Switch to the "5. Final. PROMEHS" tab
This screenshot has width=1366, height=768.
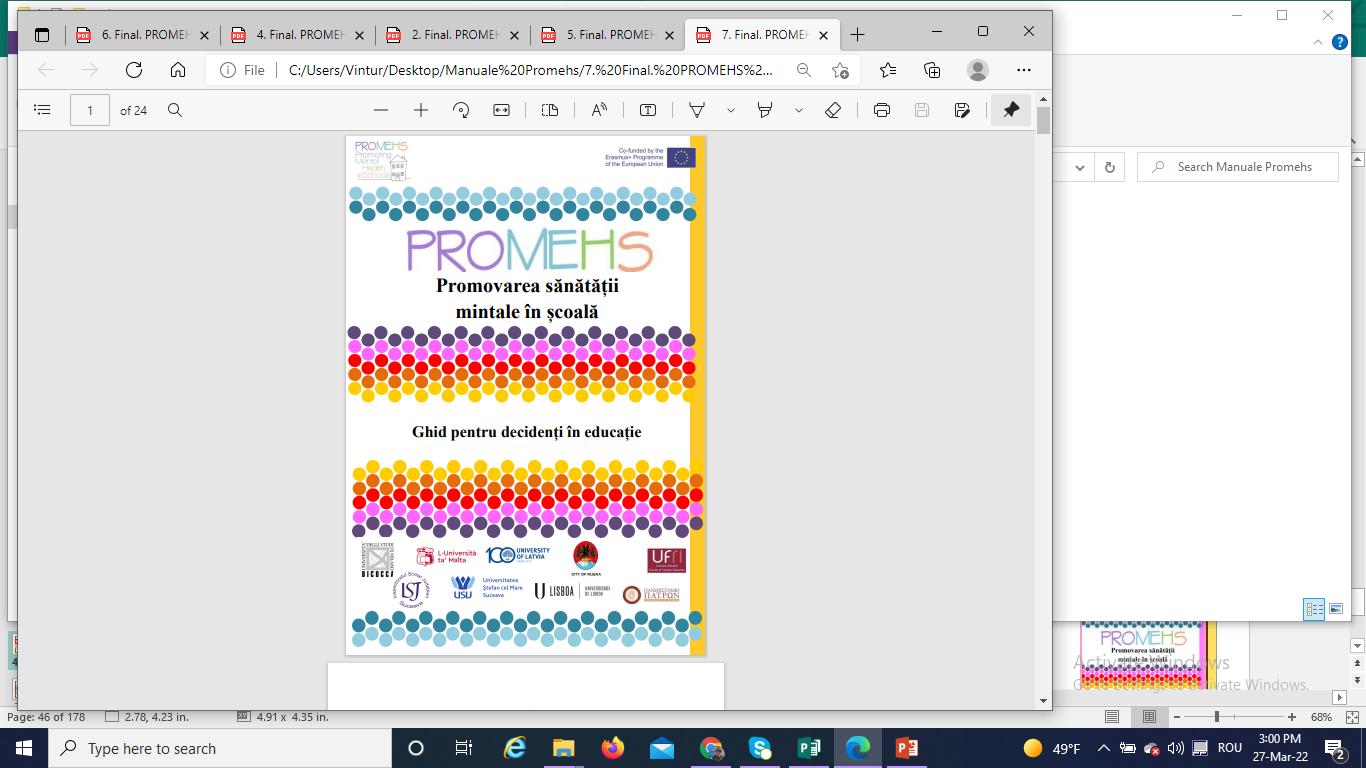[x=607, y=34]
